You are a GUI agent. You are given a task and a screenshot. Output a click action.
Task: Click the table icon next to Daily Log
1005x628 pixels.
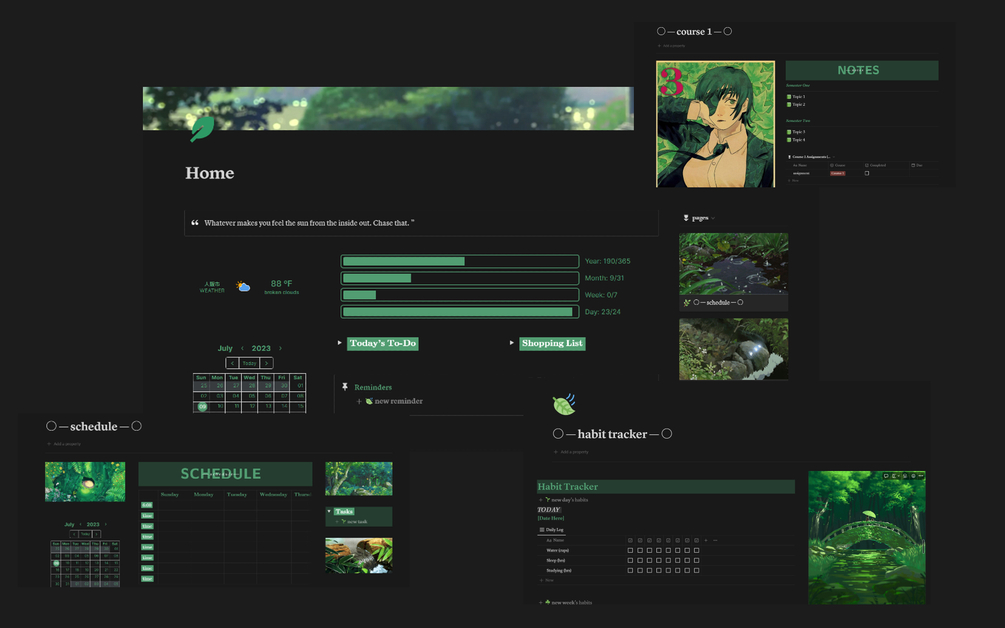pos(542,530)
